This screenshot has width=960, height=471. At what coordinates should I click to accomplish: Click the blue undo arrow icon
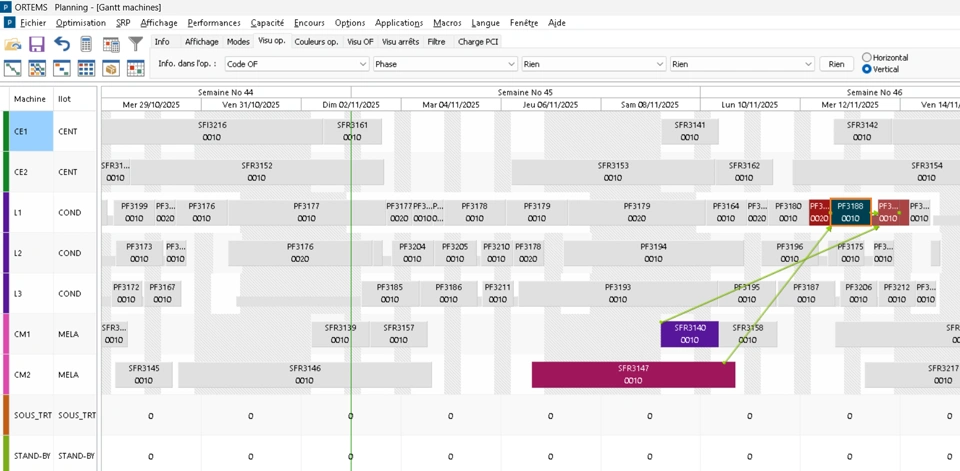62,44
